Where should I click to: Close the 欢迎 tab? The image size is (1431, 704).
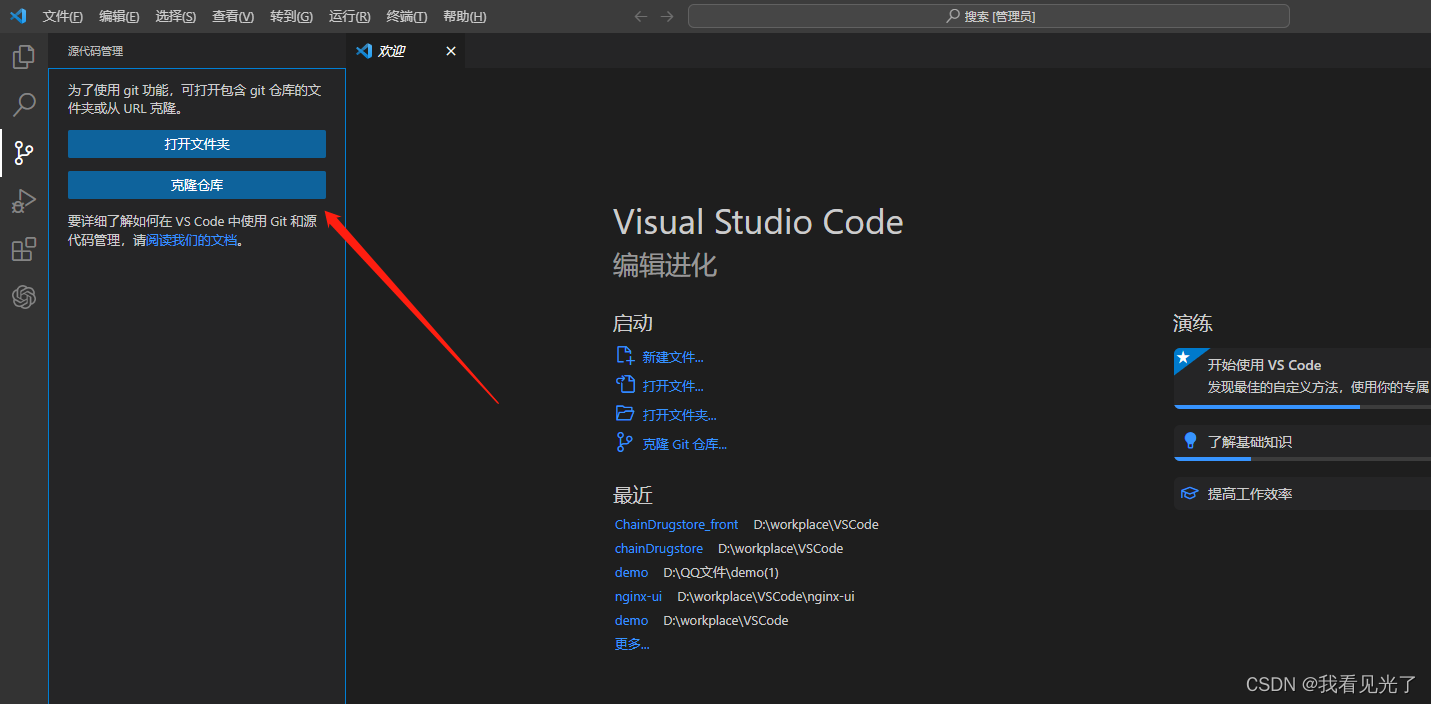pos(451,51)
